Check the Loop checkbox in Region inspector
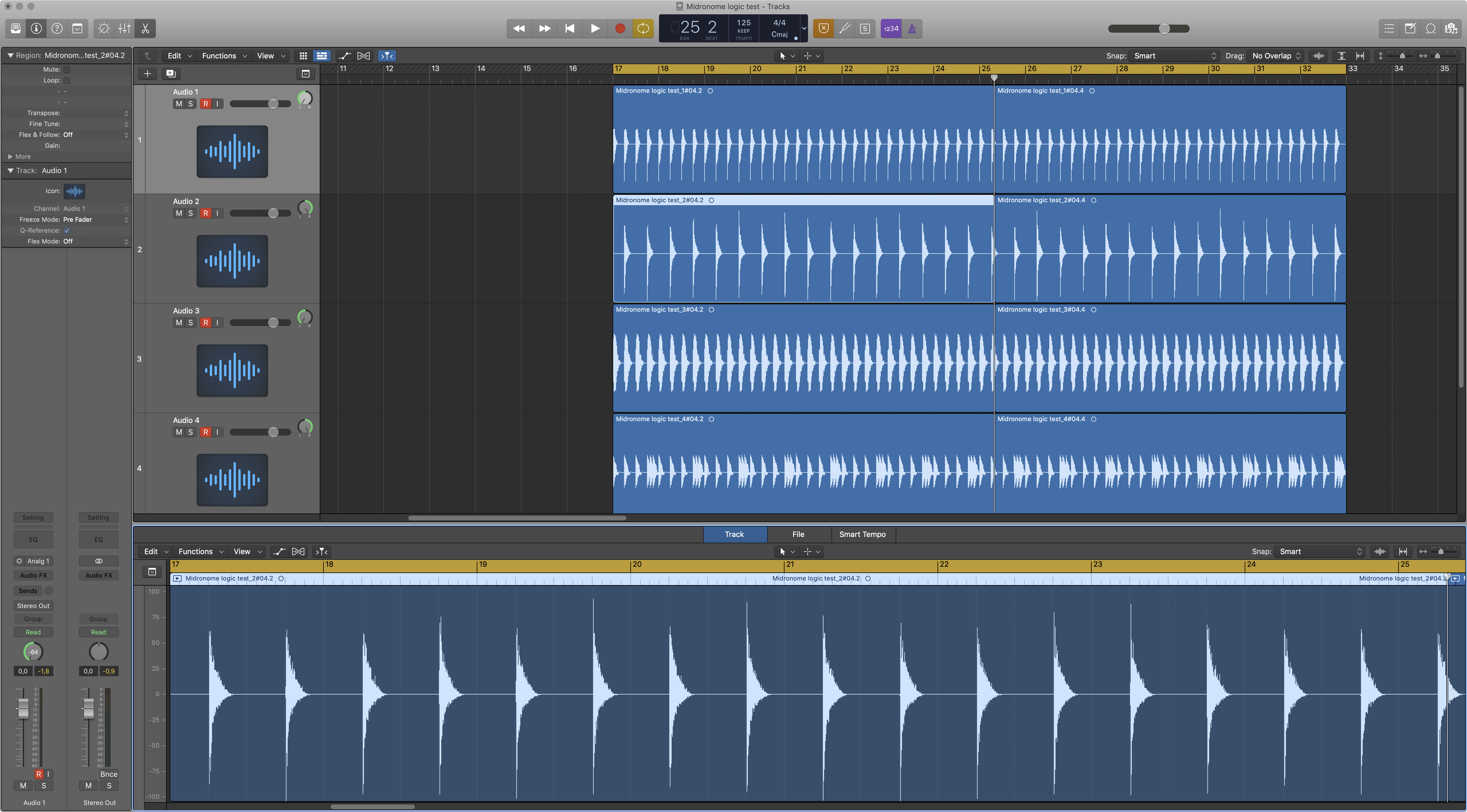 click(x=67, y=80)
